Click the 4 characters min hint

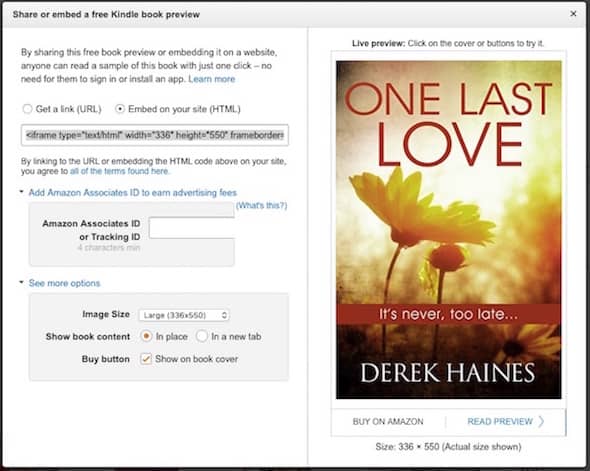point(109,248)
